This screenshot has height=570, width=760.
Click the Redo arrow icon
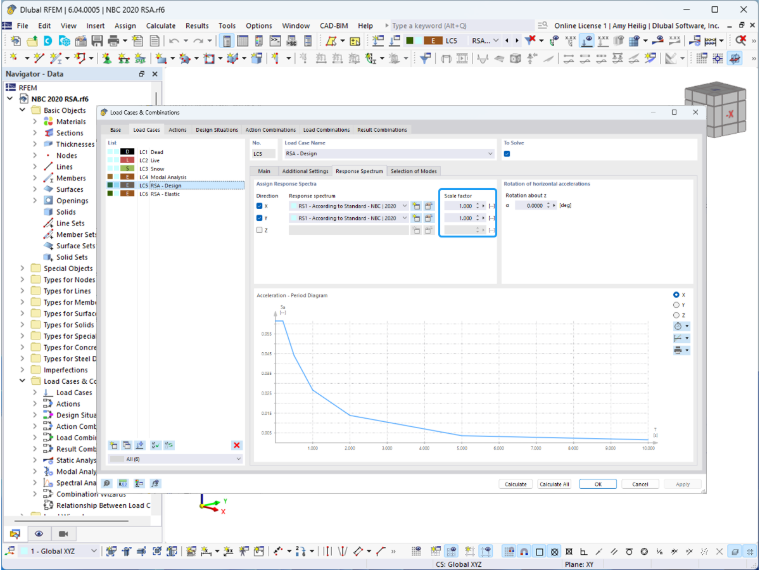coord(198,41)
